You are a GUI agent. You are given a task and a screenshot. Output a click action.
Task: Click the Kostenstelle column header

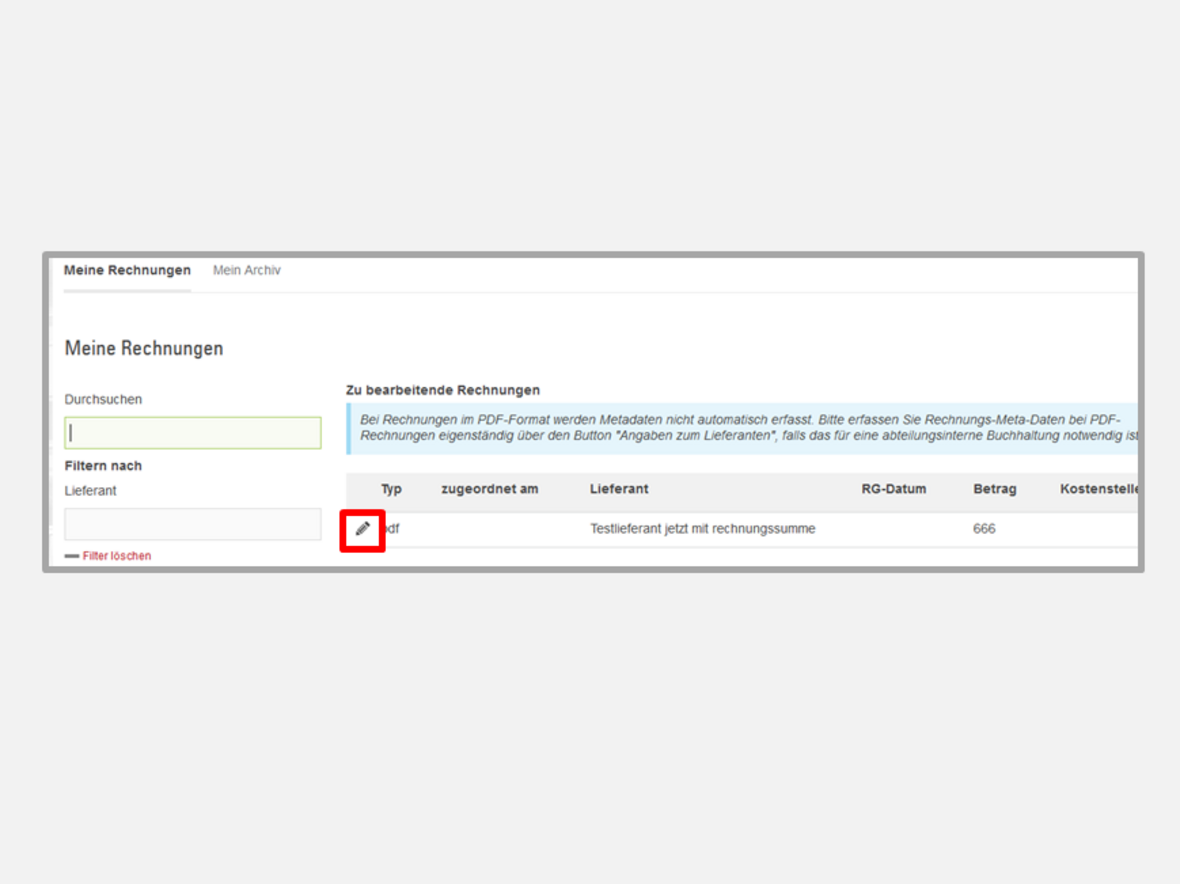1098,489
